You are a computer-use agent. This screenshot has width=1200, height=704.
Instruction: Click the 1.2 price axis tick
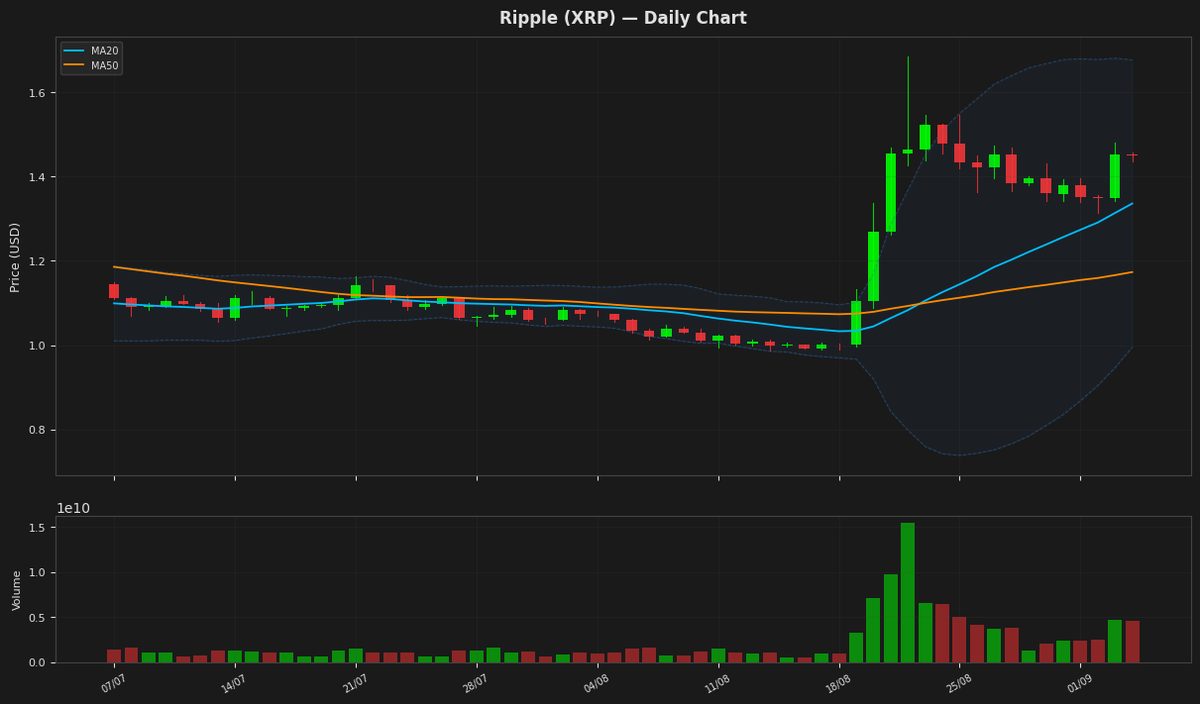click(x=38, y=262)
